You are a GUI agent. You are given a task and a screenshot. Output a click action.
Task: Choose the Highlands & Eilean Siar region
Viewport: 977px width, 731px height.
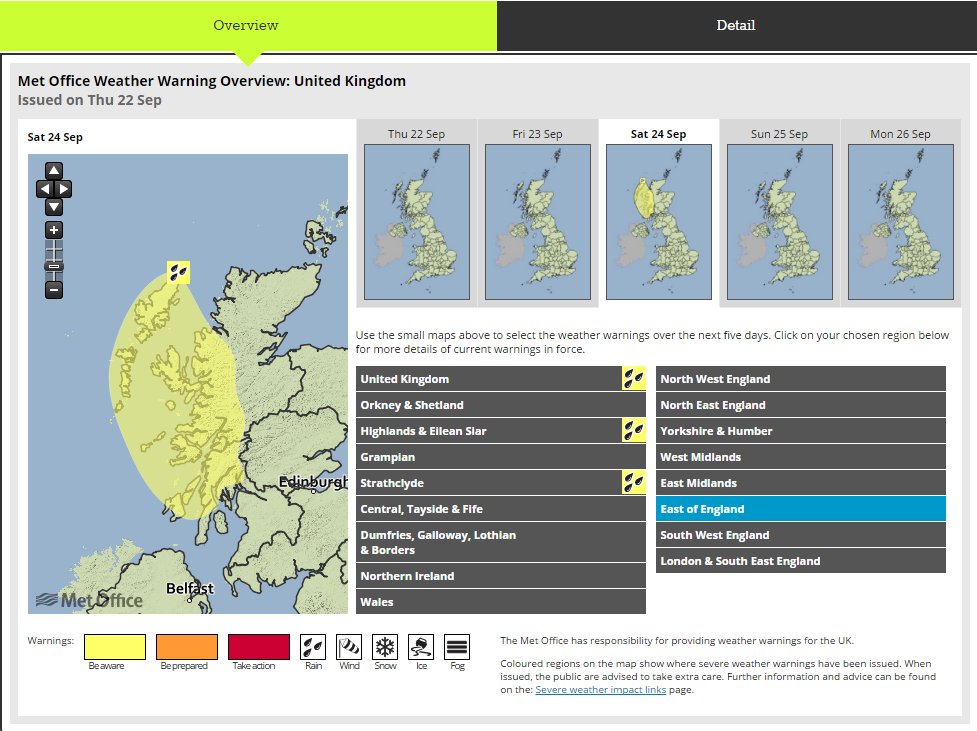[500, 431]
